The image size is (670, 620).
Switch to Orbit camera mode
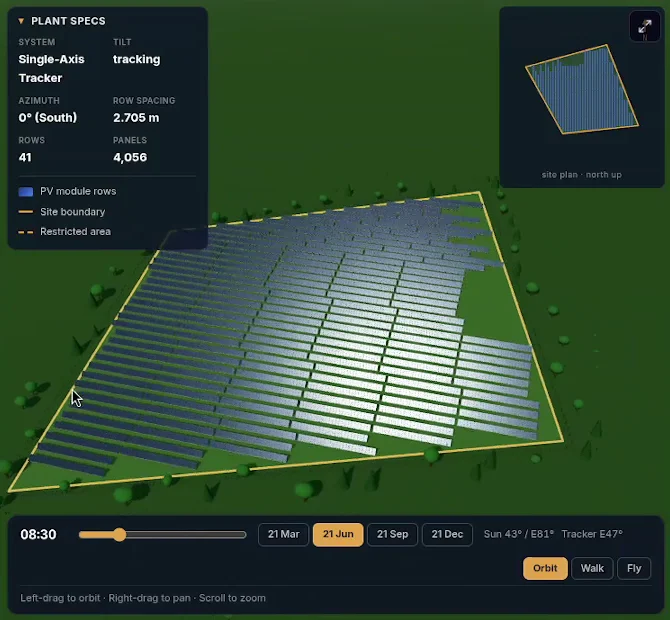click(x=545, y=568)
